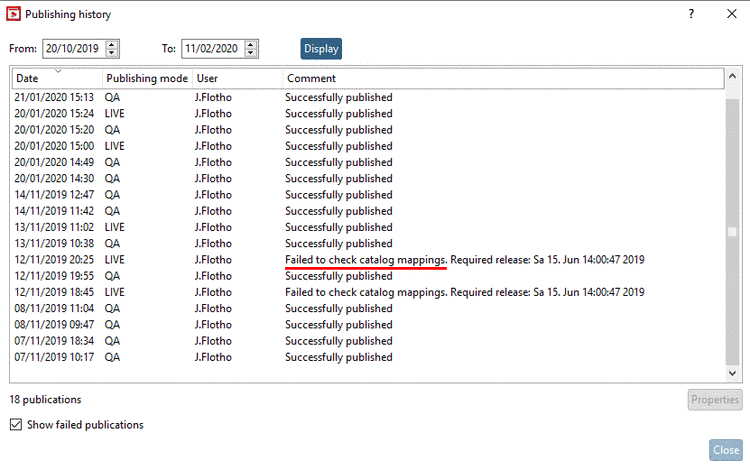Select row dated 13/11/2019 11:02
750x470 pixels.
pyautogui.click(x=367, y=228)
